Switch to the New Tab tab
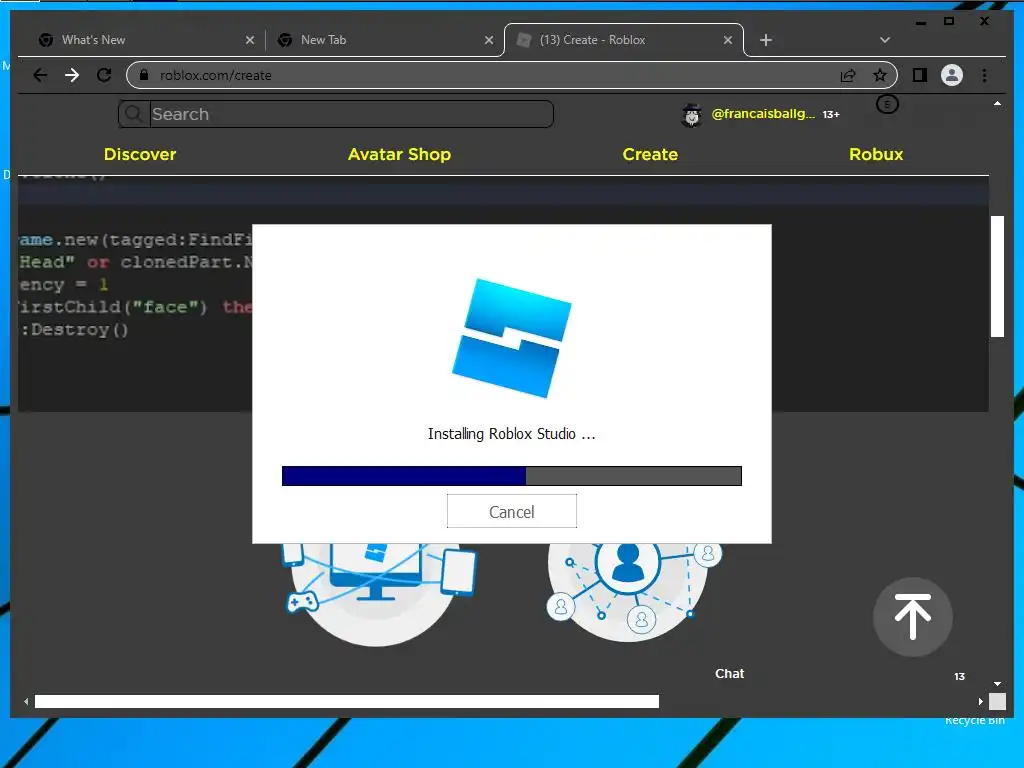Viewport: 1024px width, 768px height. pos(385,40)
